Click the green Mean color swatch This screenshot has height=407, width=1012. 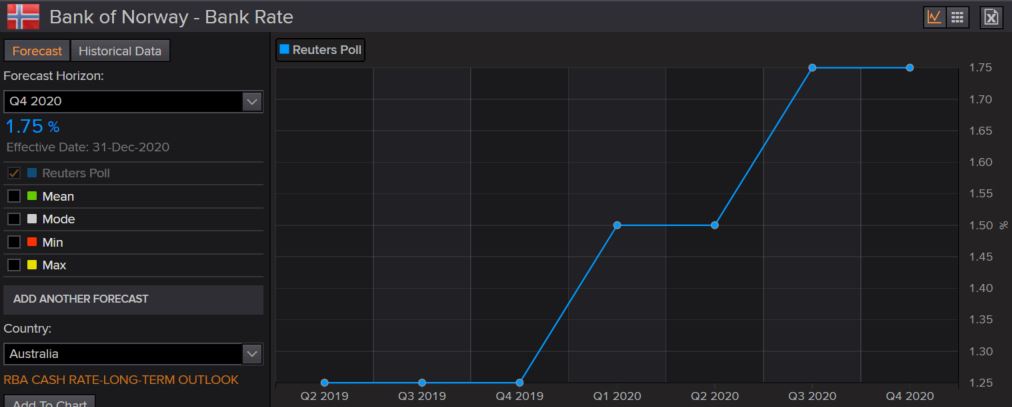click(32, 196)
